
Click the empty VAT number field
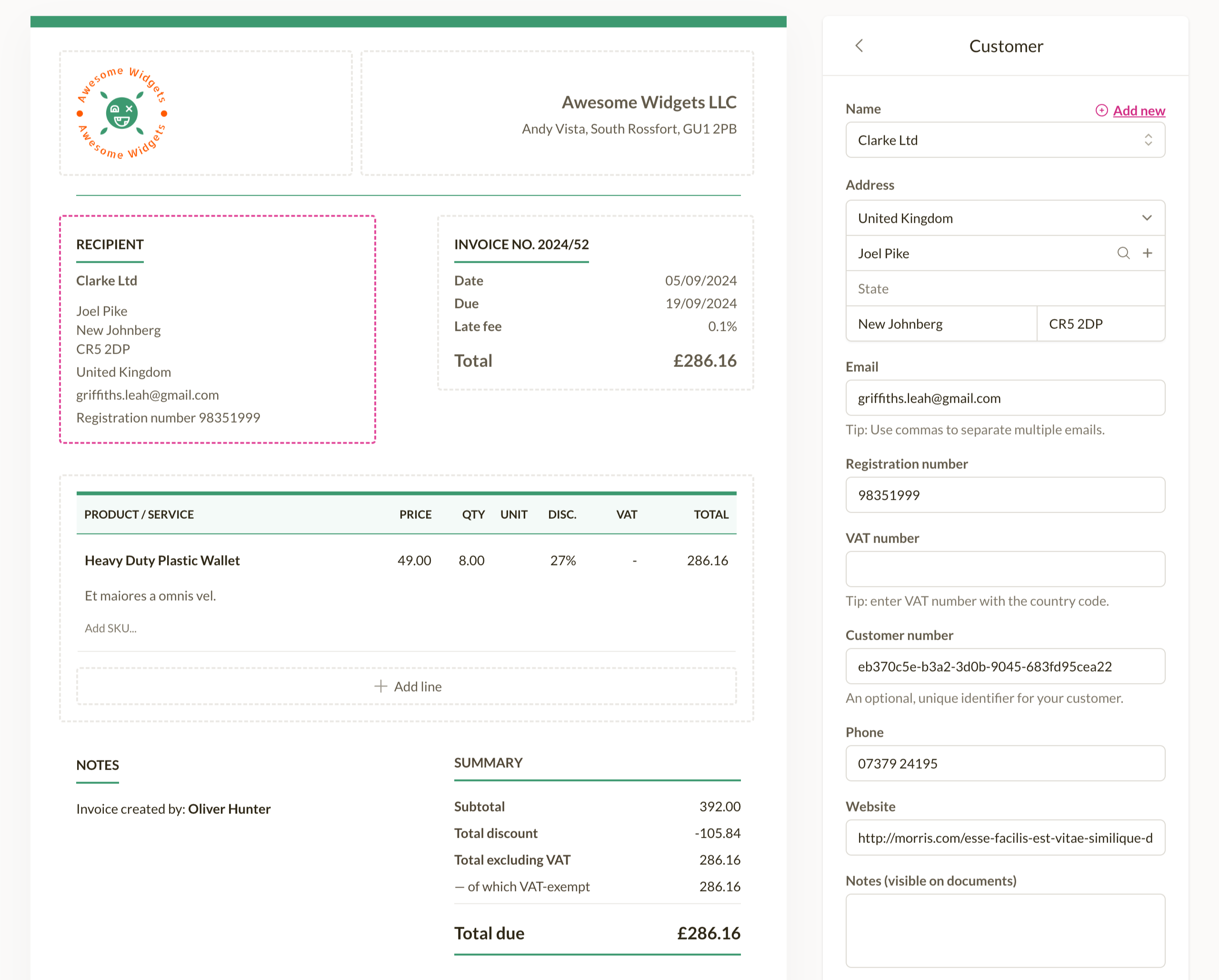[x=1005, y=569]
